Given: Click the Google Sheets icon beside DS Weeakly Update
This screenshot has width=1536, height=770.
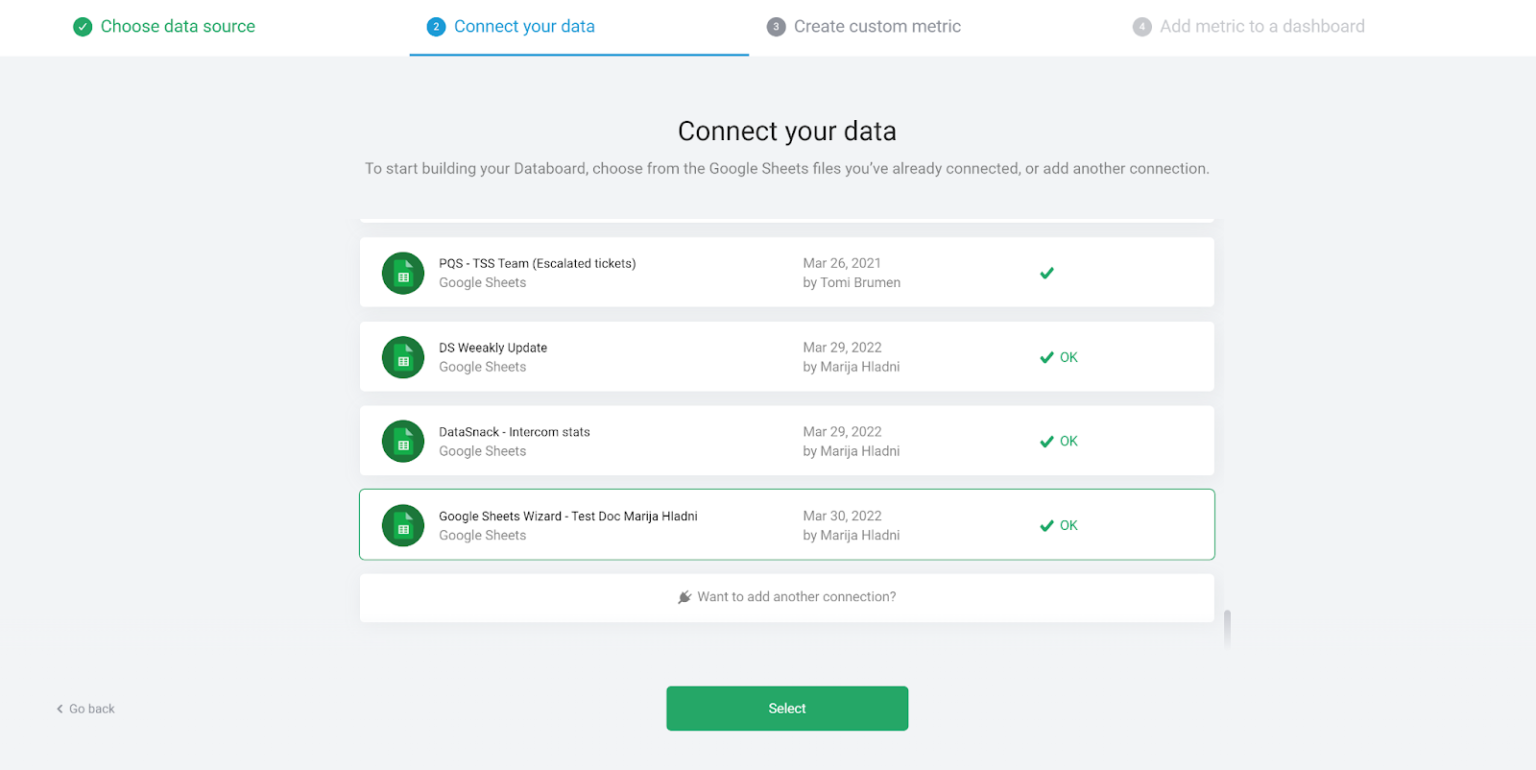Looking at the screenshot, I should (x=403, y=356).
